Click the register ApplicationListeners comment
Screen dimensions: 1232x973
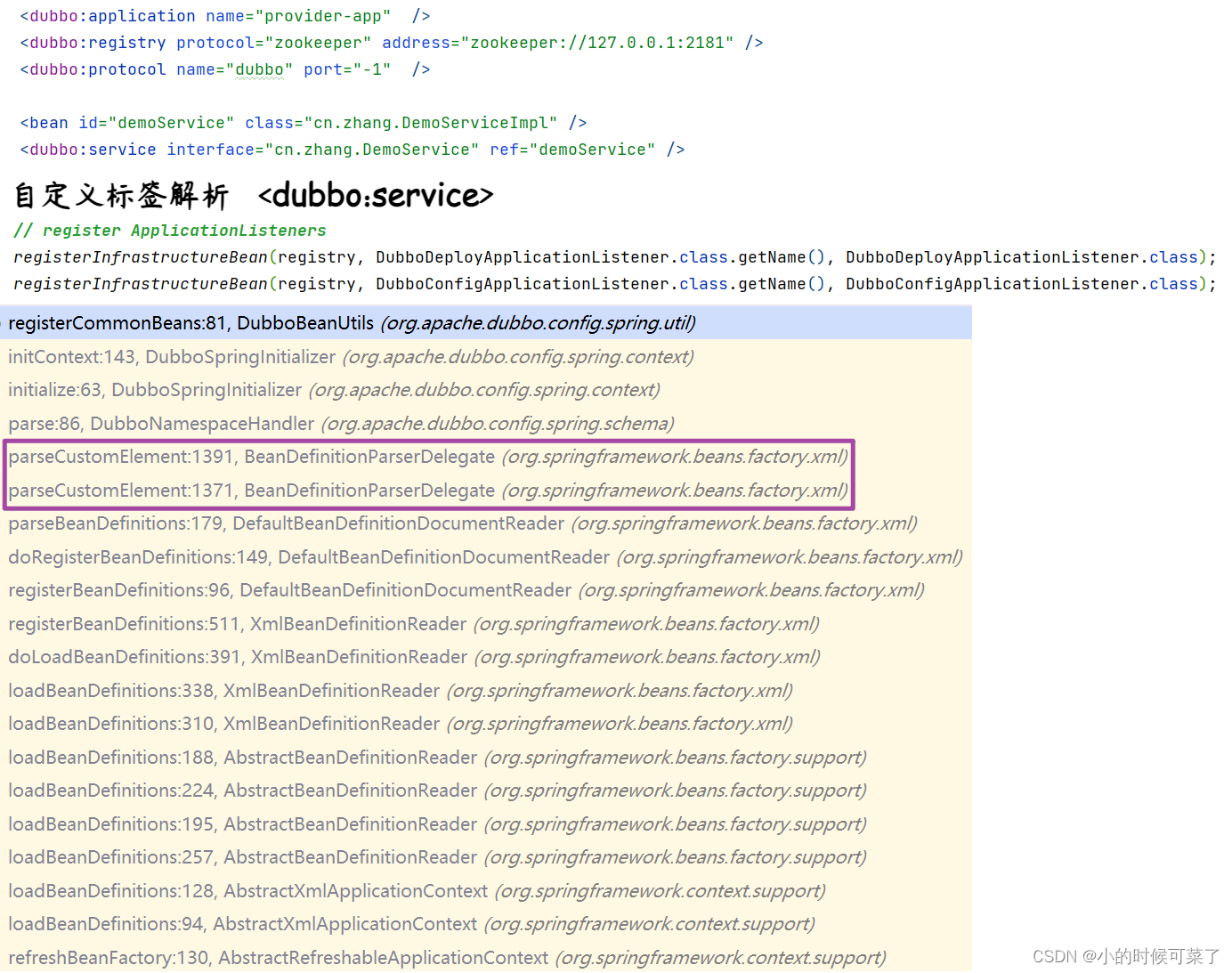[170, 231]
